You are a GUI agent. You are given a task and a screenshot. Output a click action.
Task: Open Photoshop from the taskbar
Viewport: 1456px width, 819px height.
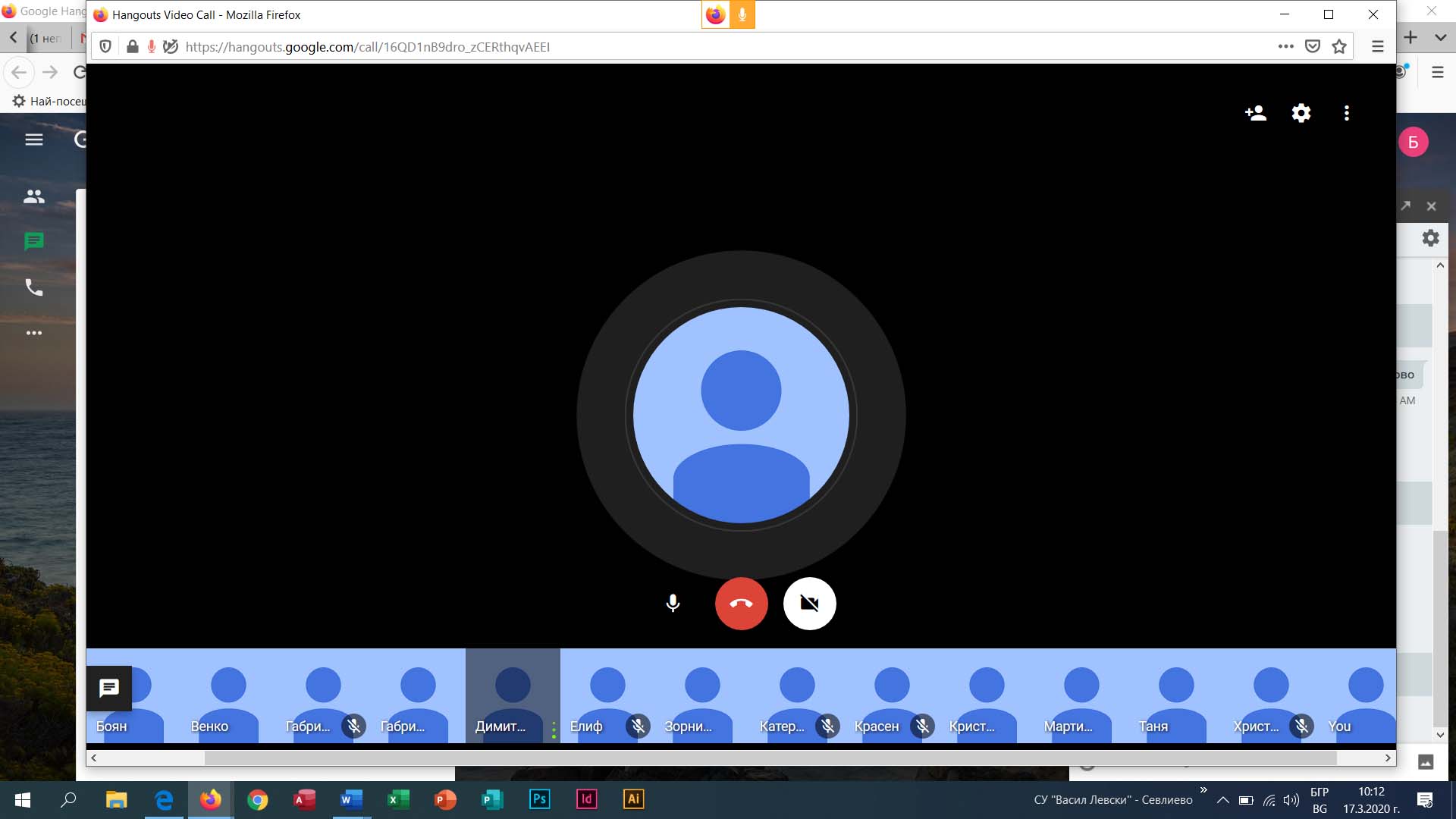pyautogui.click(x=539, y=799)
